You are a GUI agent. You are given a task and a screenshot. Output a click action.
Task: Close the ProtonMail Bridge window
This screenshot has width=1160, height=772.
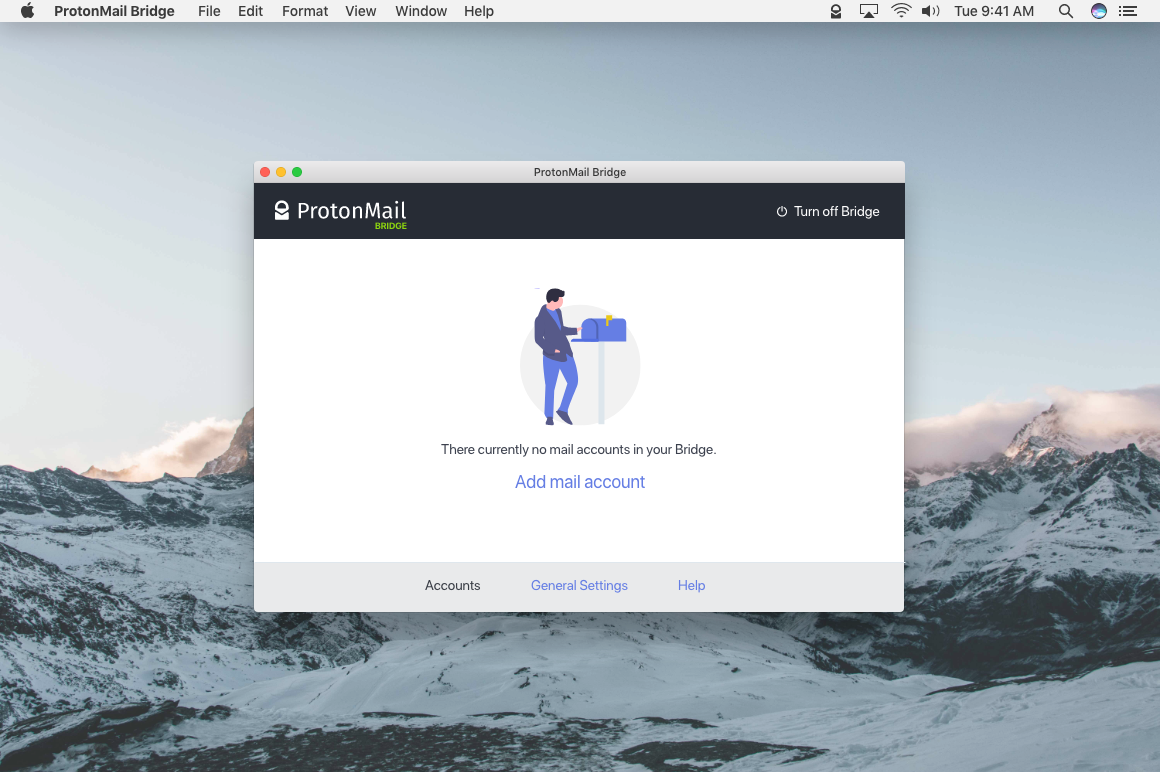[x=265, y=172]
